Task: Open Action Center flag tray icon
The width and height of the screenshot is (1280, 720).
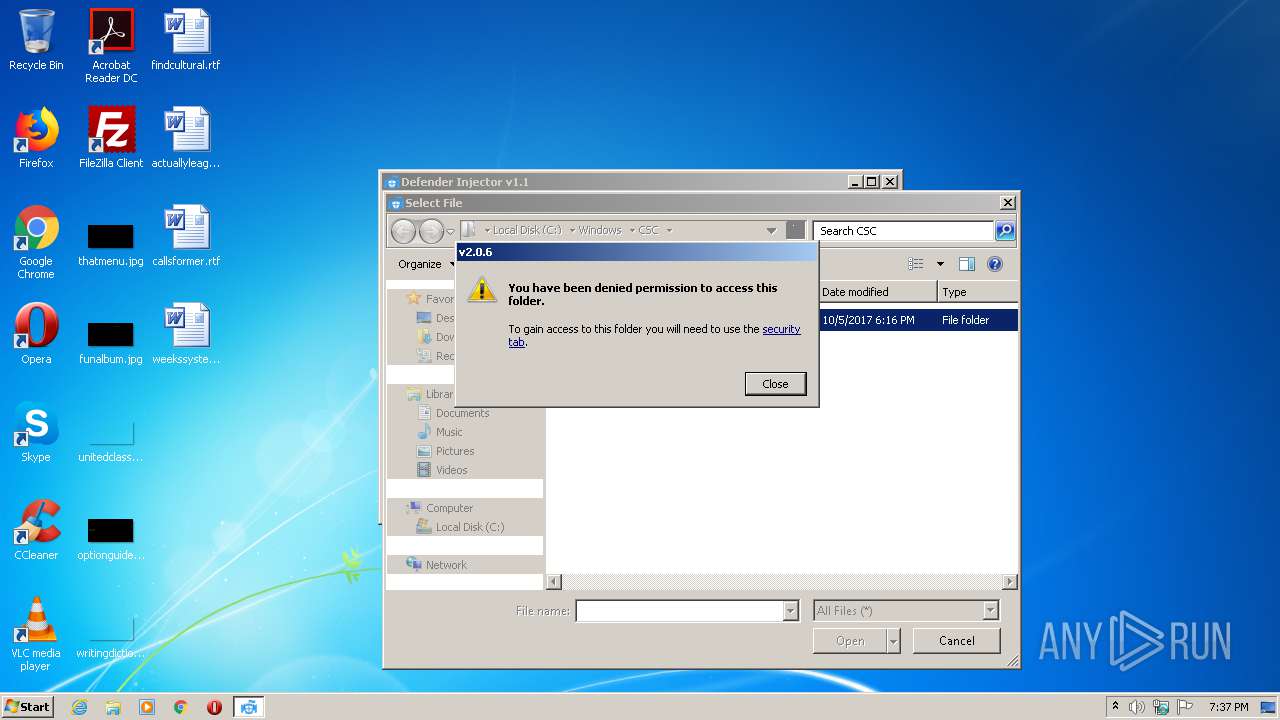Action: pyautogui.click(x=1185, y=707)
